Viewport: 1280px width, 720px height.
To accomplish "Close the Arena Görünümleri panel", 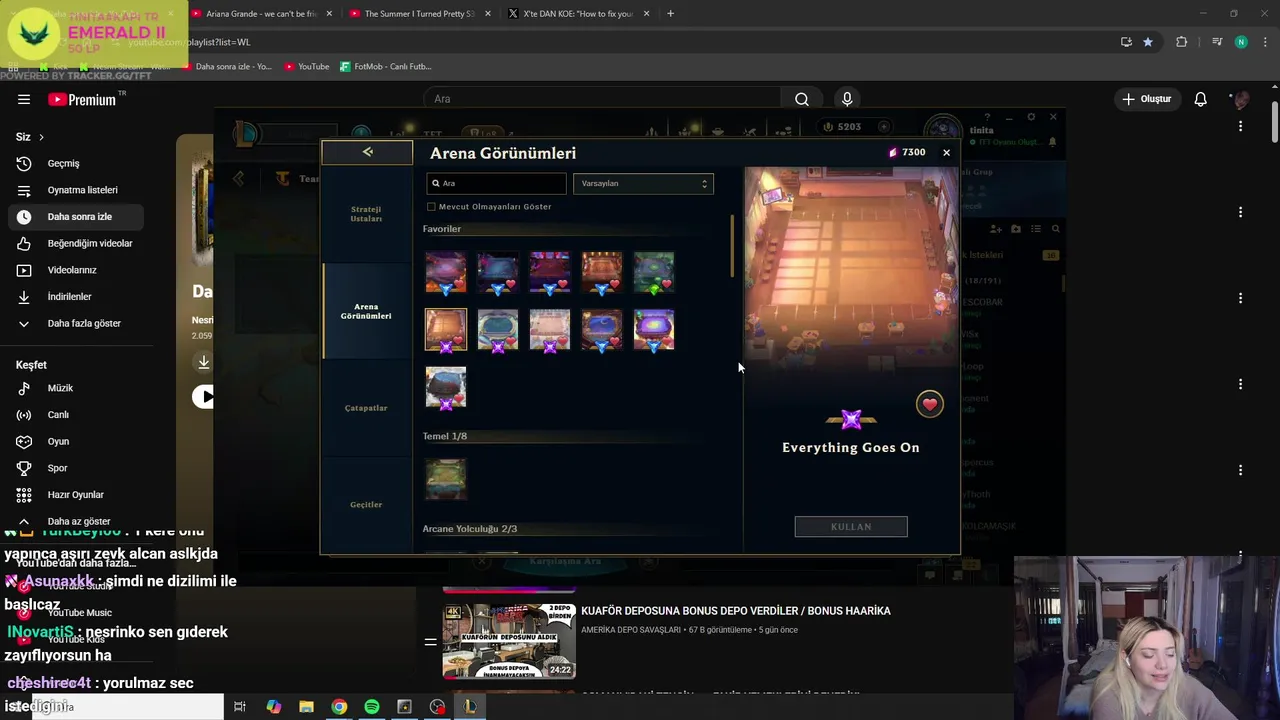I will (946, 153).
